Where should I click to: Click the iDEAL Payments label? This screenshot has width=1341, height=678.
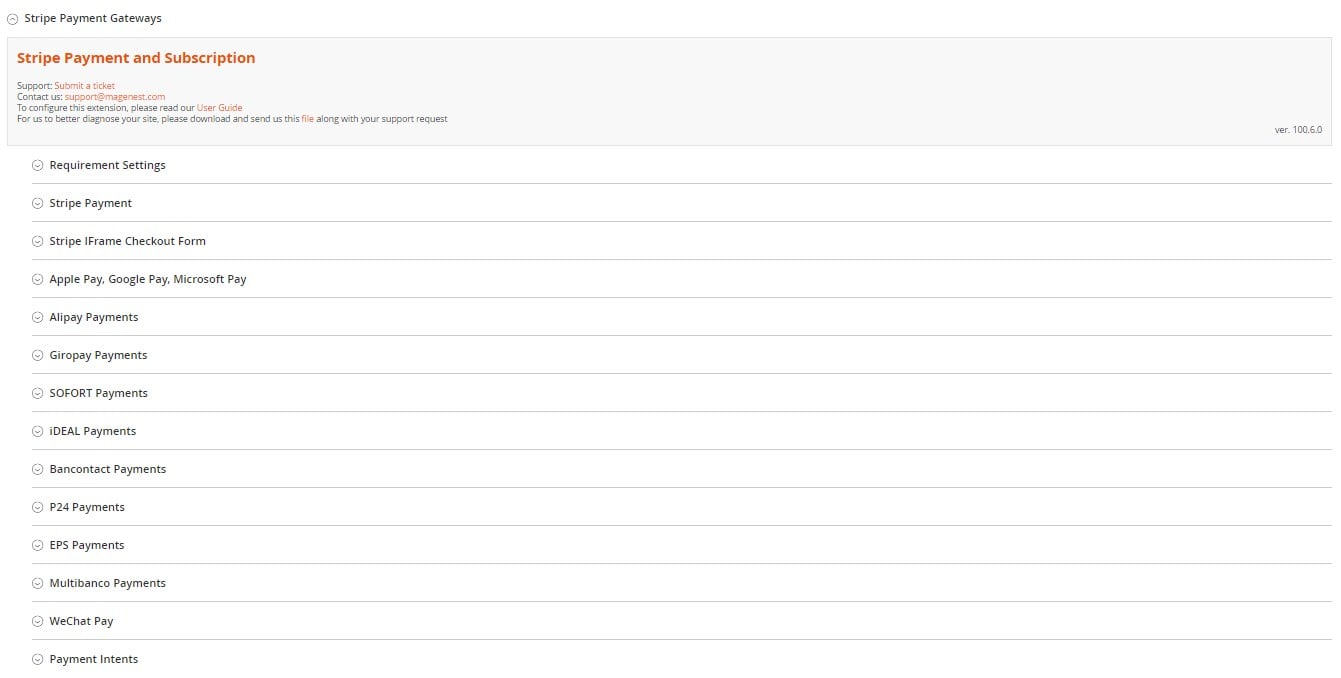click(x=93, y=431)
